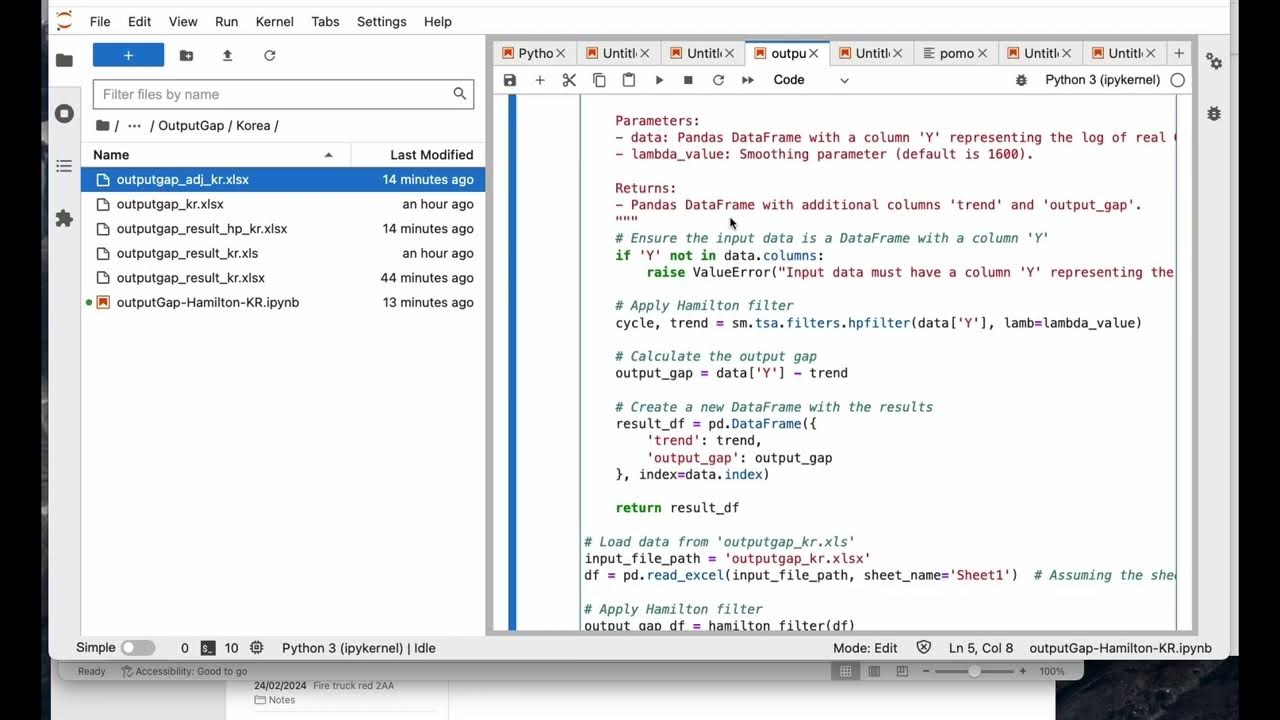
Task: Insert a cell below with toolbar plus
Action: click(x=540, y=80)
